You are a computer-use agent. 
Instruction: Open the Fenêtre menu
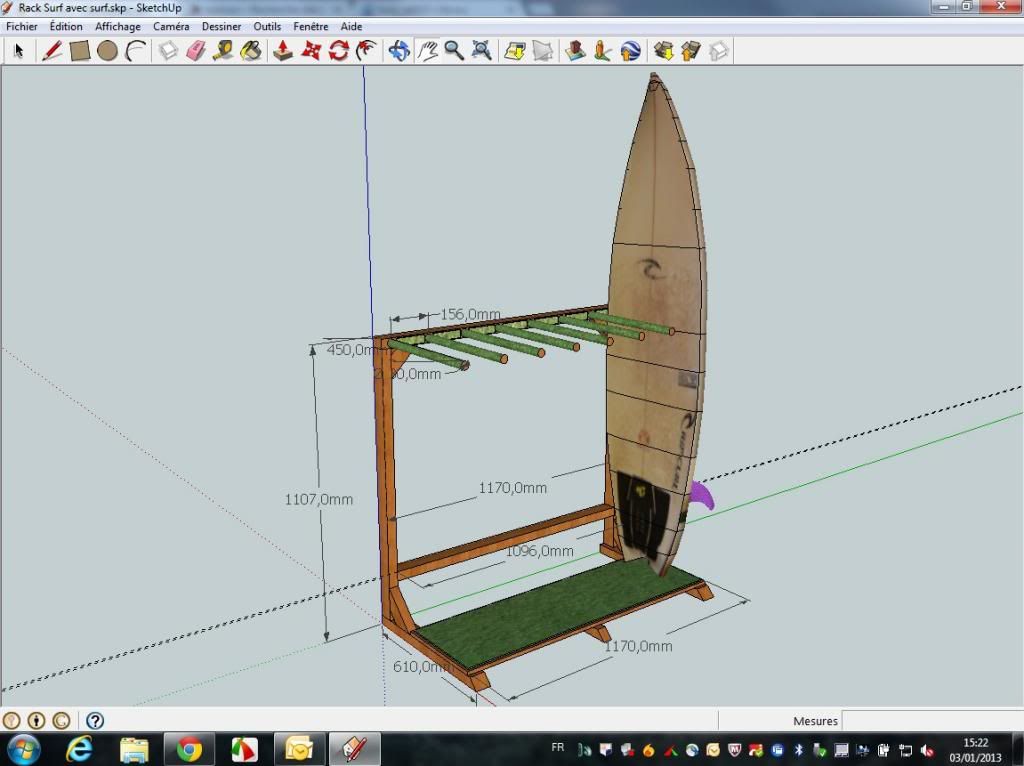[x=311, y=26]
